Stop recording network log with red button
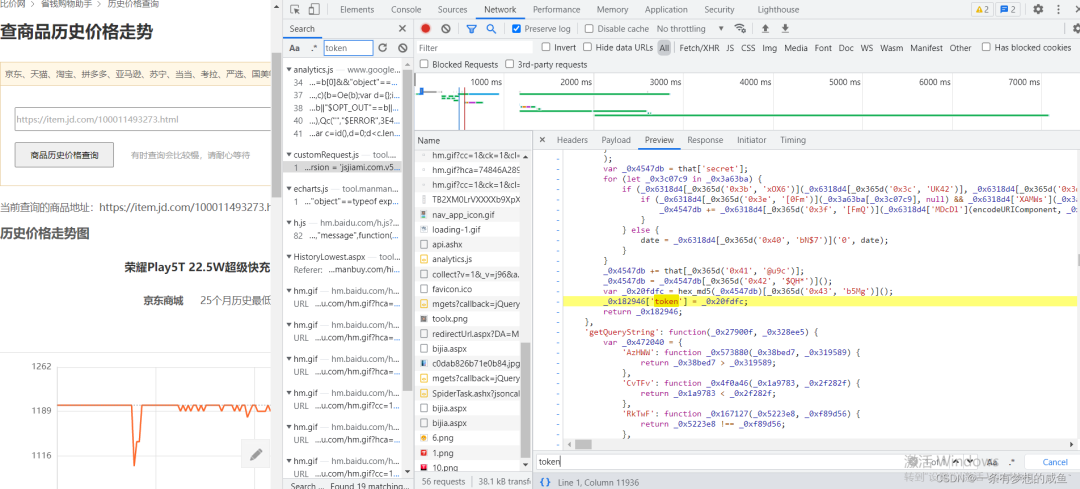The height and width of the screenshot is (489, 1080). pyautogui.click(x=426, y=29)
